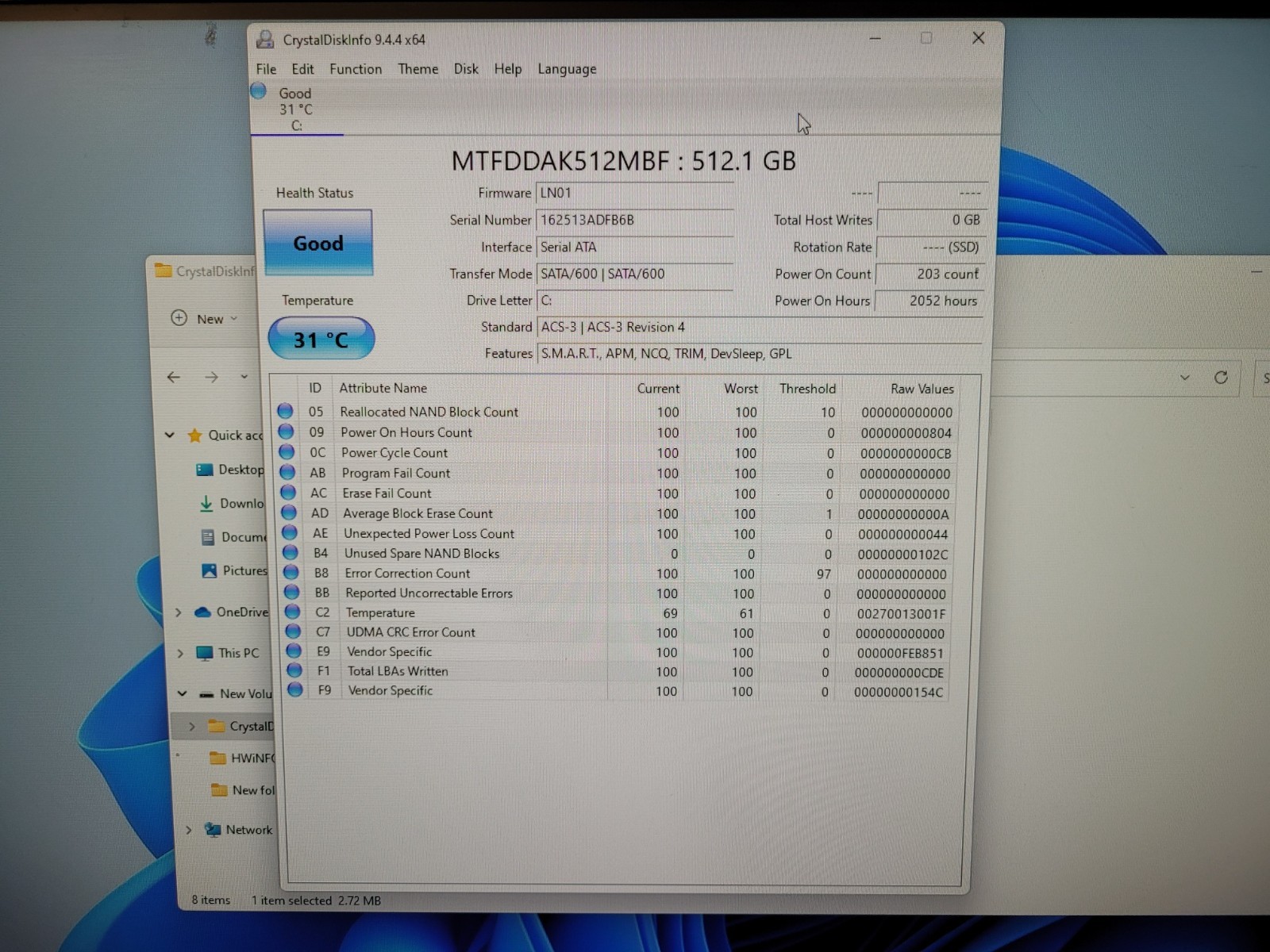
Task: Collapse New Volume in Explorer sidebar
Action: point(182,693)
